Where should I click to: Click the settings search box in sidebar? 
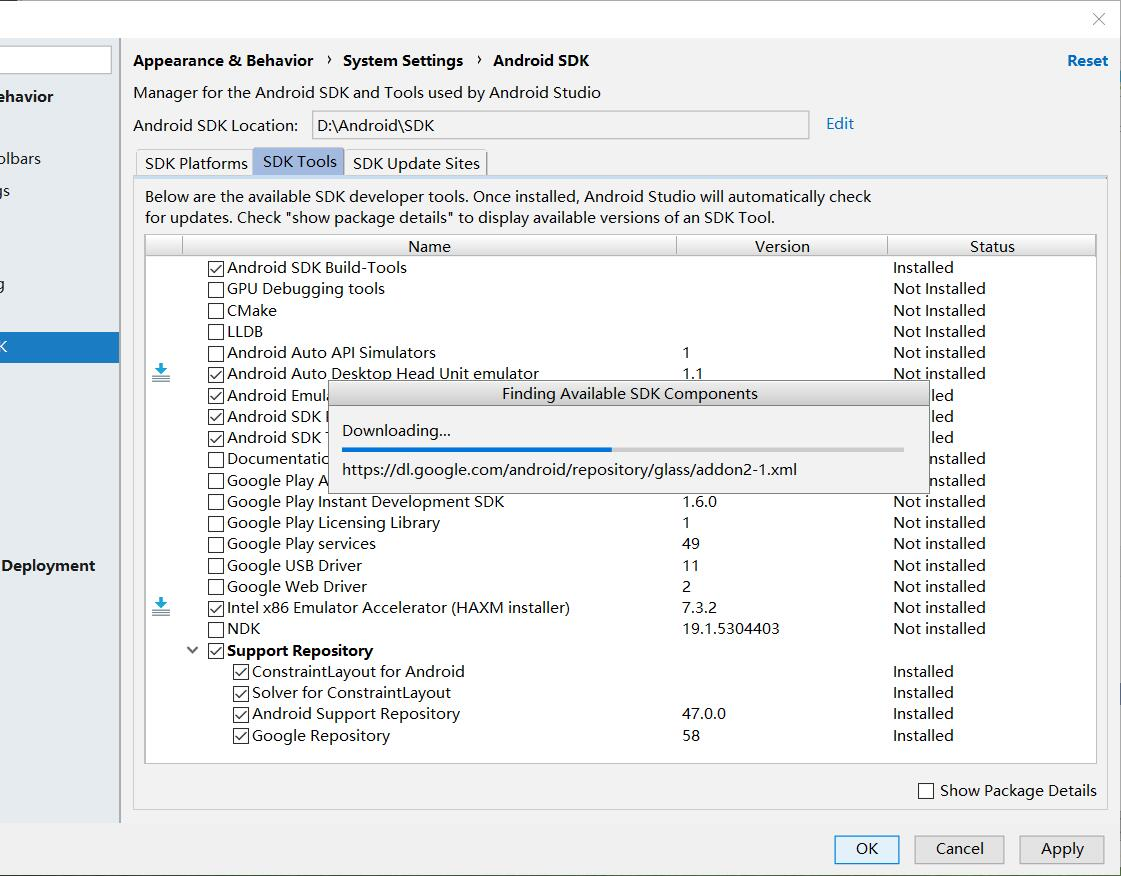click(55, 60)
